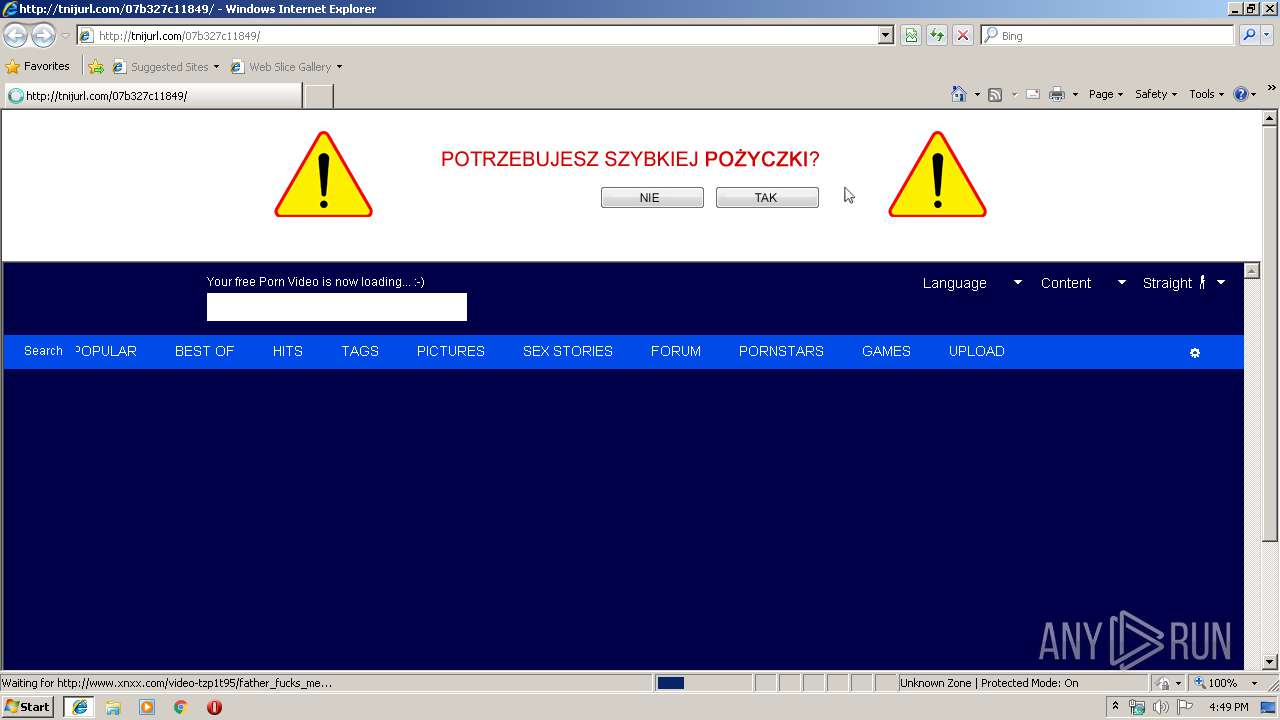This screenshot has height=720, width=1280.
Task: Open Internet Explorer taskbar icon
Action: (79, 707)
